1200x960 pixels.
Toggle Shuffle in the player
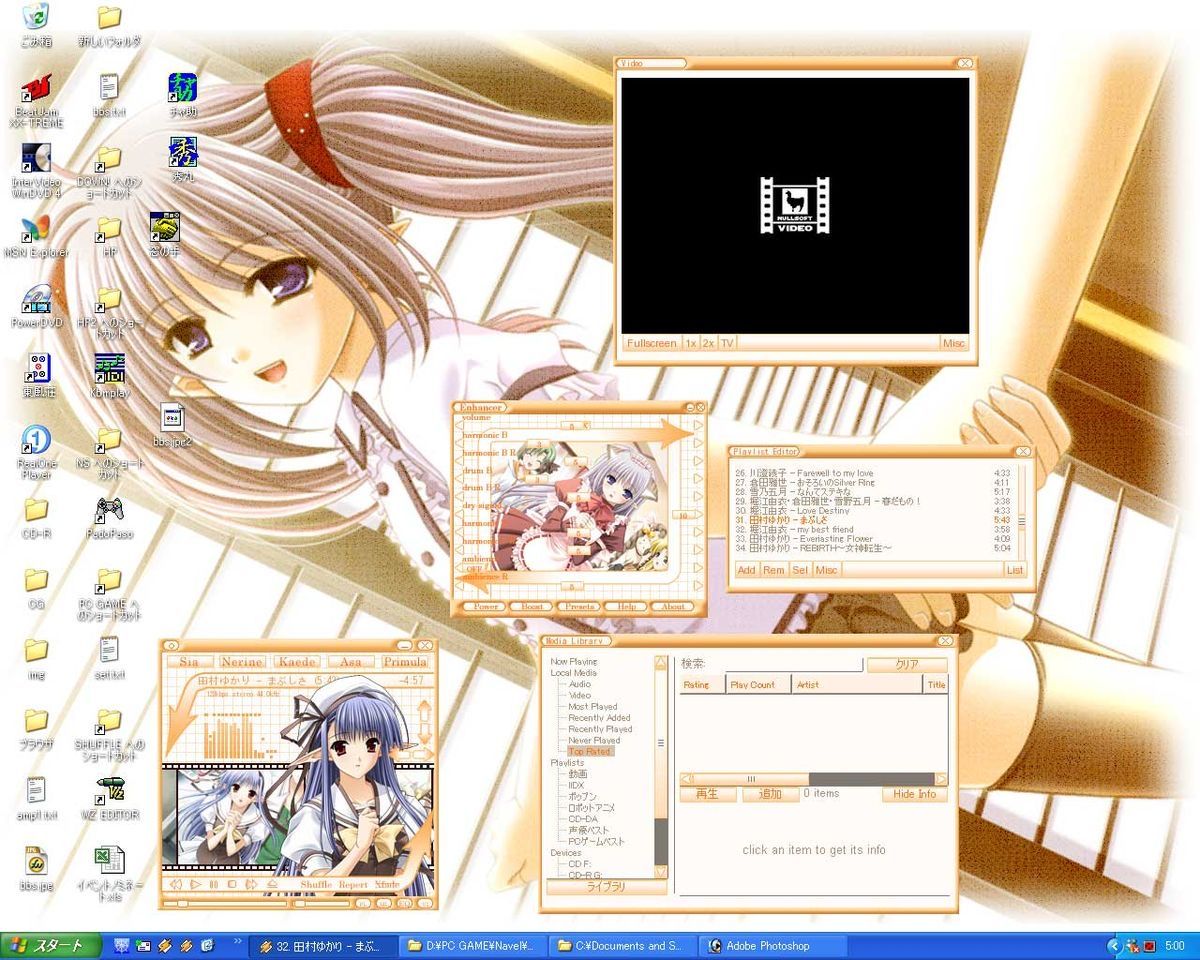[x=315, y=885]
